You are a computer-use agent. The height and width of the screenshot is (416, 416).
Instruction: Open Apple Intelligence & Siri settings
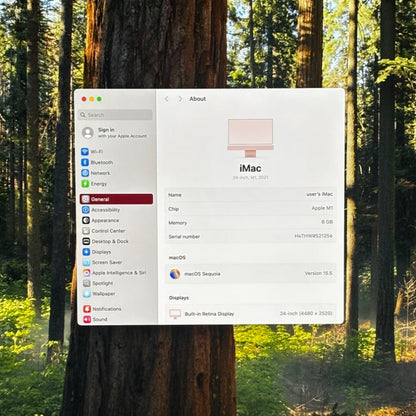point(115,273)
